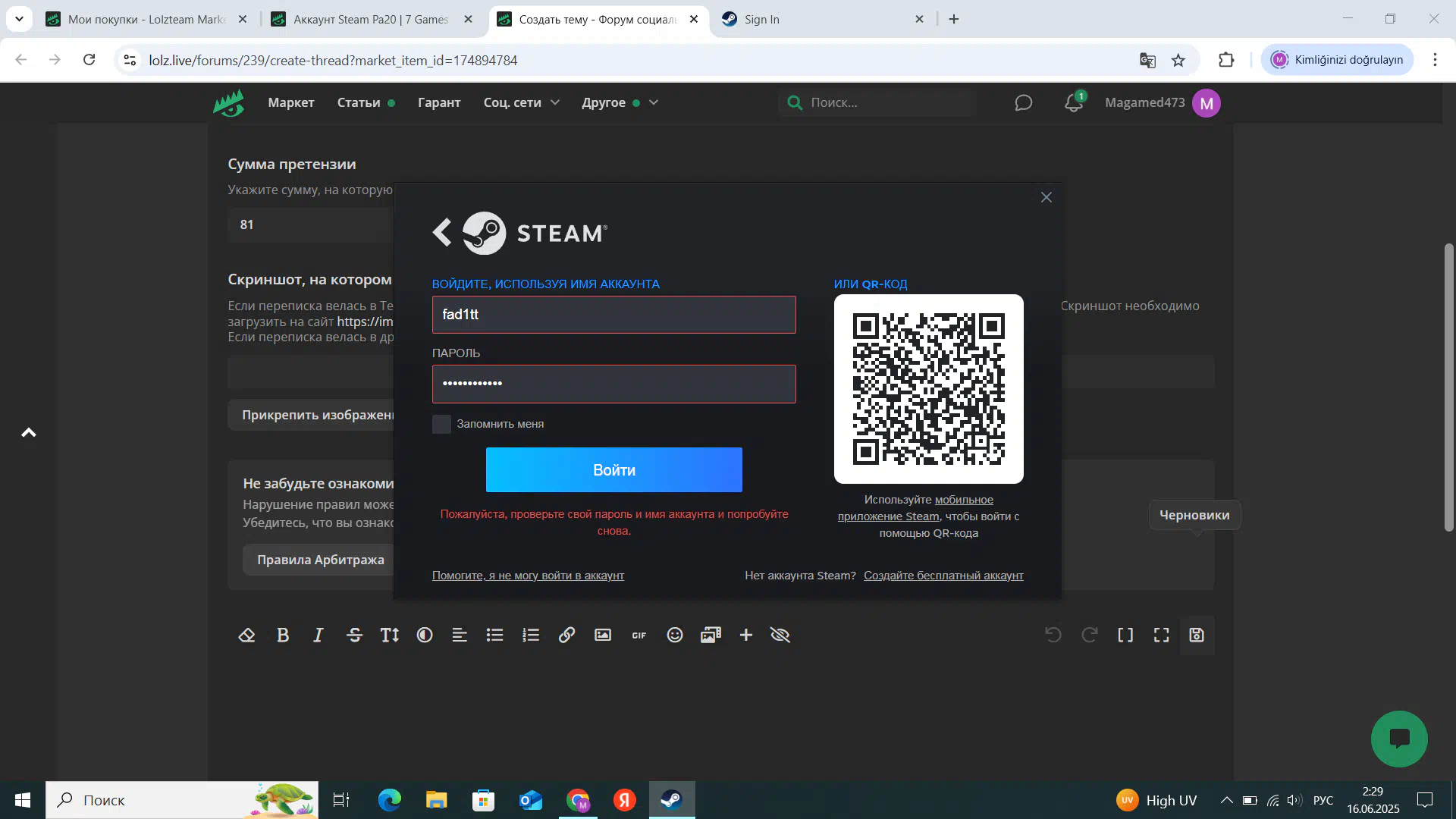Image resolution: width=1456 pixels, height=819 pixels.
Task: Open text alignment options
Action: pyautogui.click(x=460, y=635)
